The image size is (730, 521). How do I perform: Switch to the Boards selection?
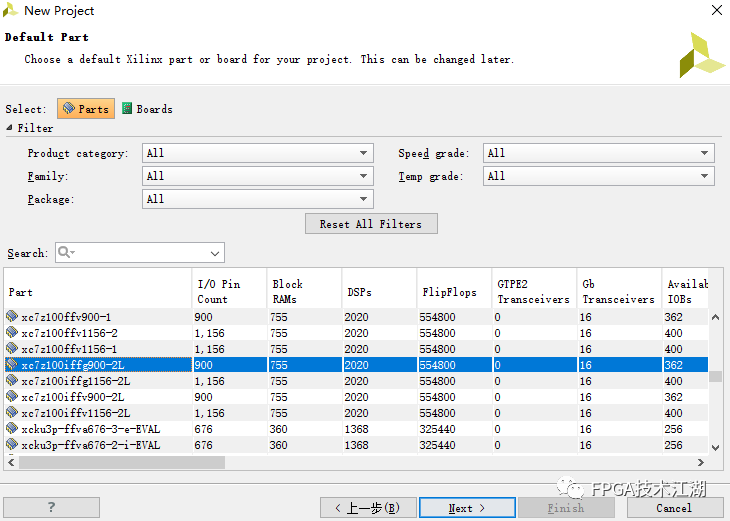pyautogui.click(x=147, y=109)
